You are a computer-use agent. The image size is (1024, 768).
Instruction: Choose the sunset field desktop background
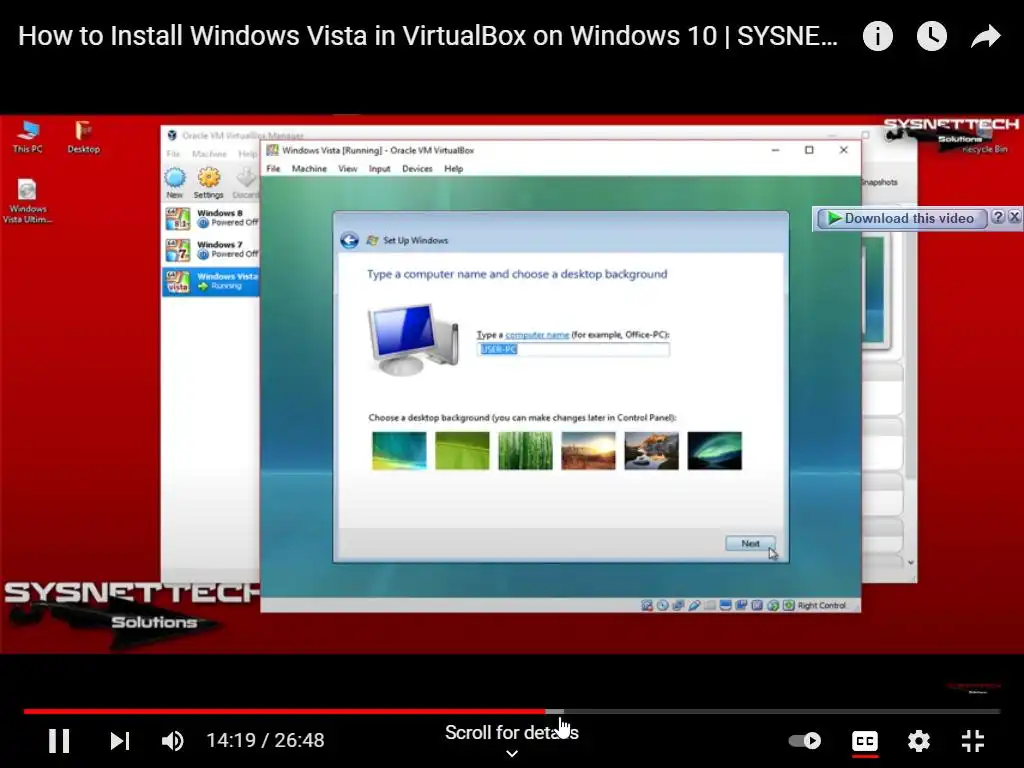point(588,451)
